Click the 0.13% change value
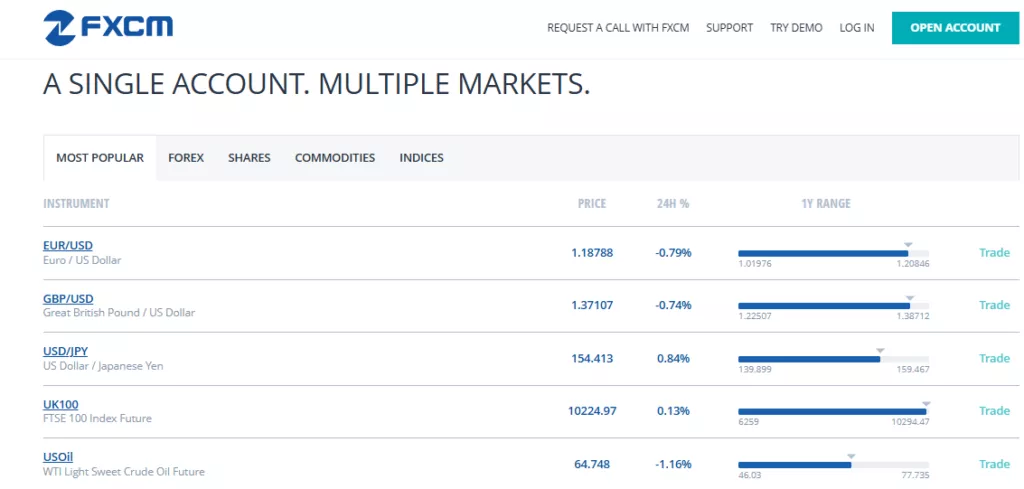The width and height of the screenshot is (1024, 489). pos(673,411)
